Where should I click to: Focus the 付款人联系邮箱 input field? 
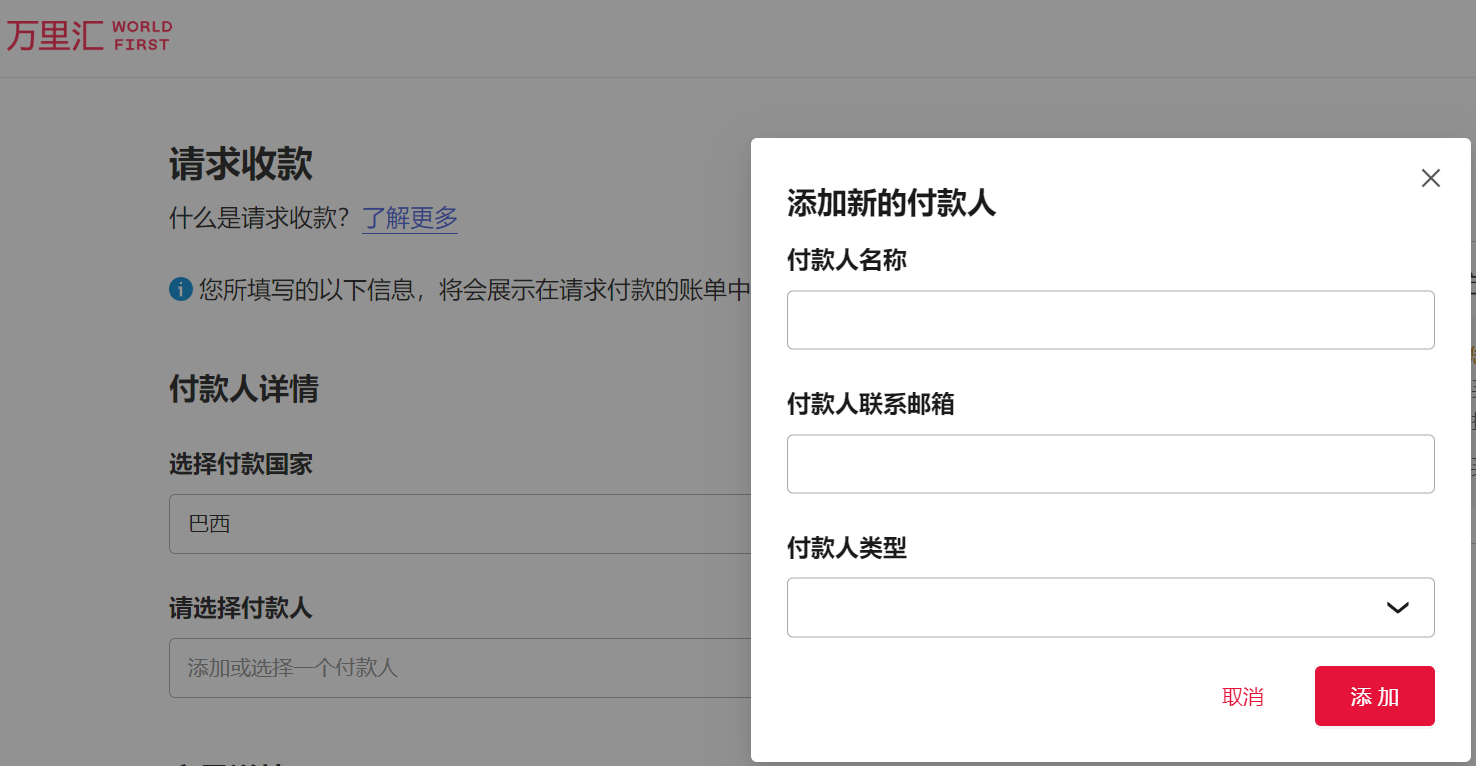click(x=1110, y=464)
